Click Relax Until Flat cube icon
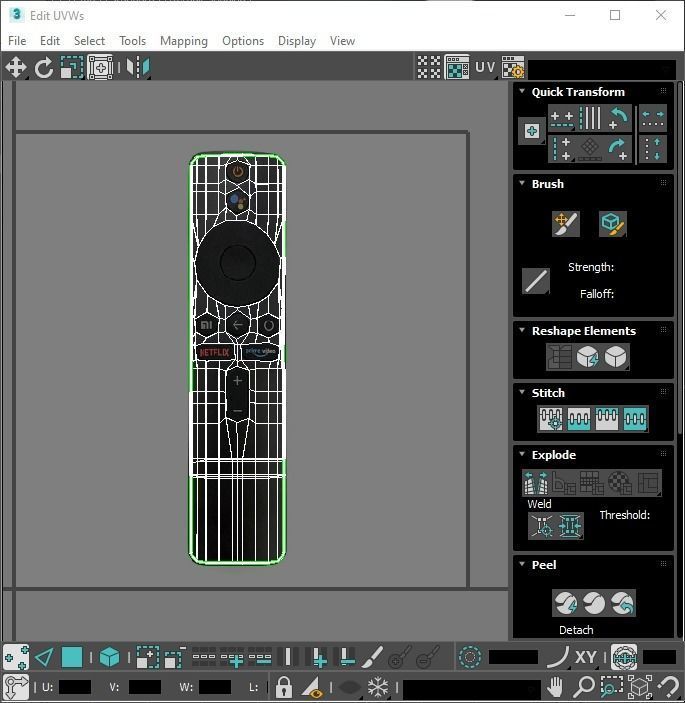 588,357
